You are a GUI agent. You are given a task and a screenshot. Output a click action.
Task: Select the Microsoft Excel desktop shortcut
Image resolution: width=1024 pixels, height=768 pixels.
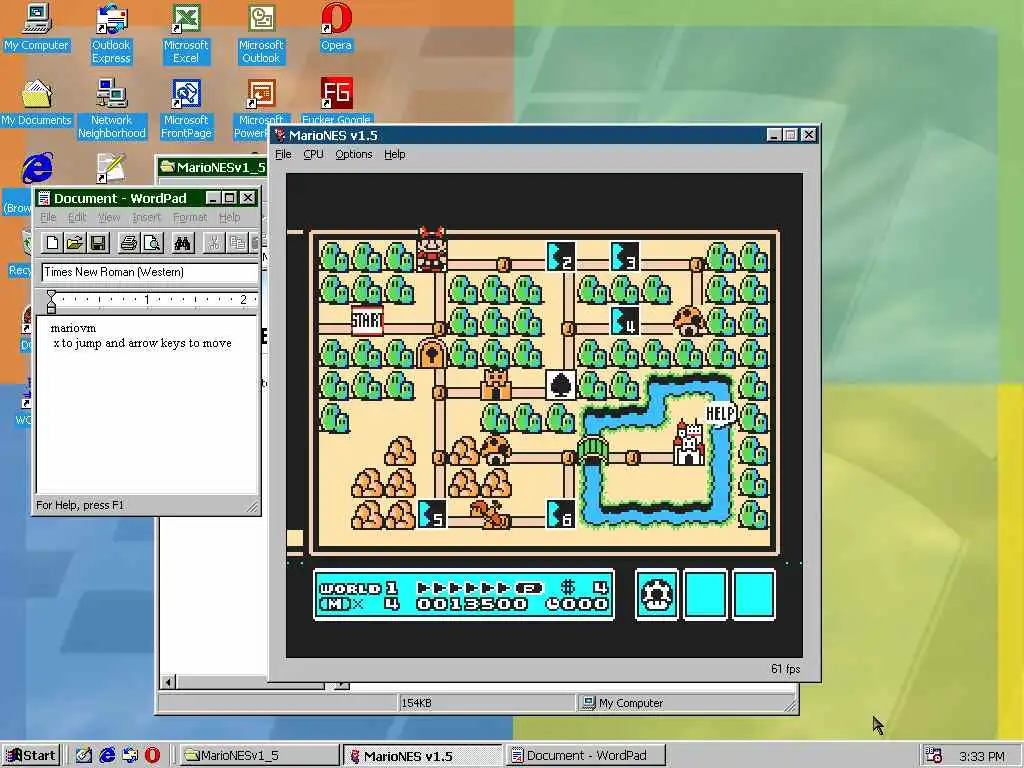(186, 34)
